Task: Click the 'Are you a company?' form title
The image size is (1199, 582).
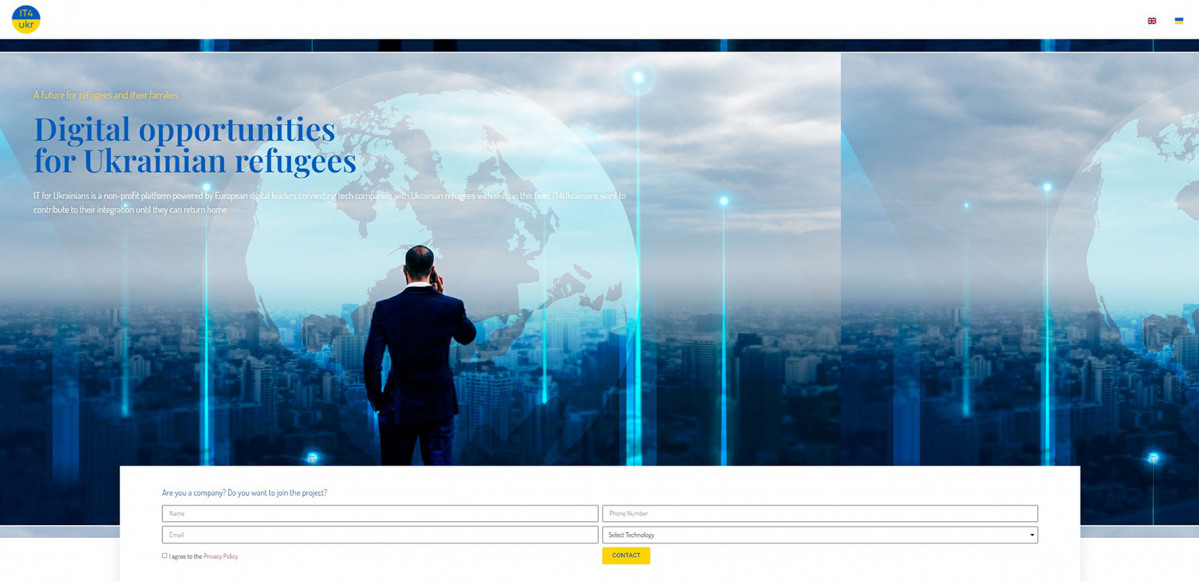Action: [244, 492]
